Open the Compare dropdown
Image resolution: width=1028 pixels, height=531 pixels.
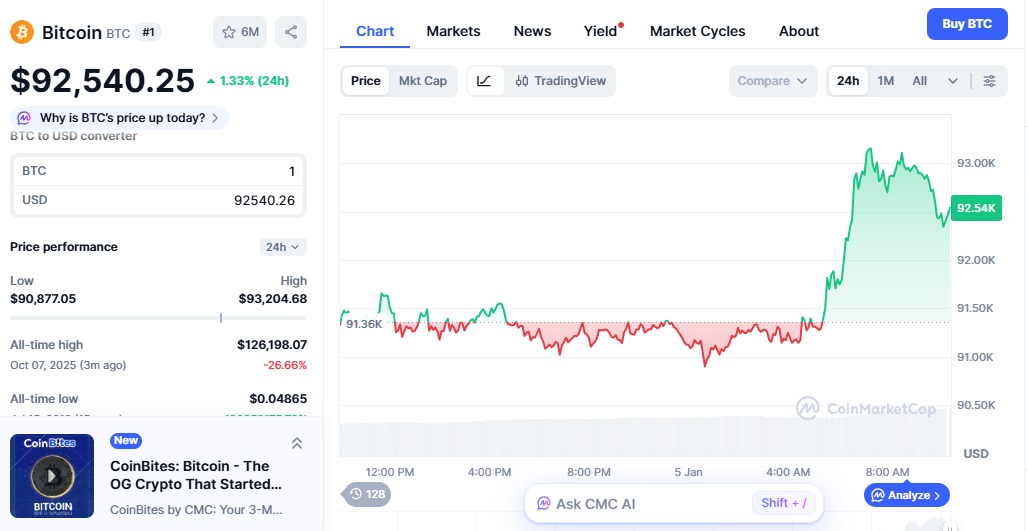click(772, 81)
